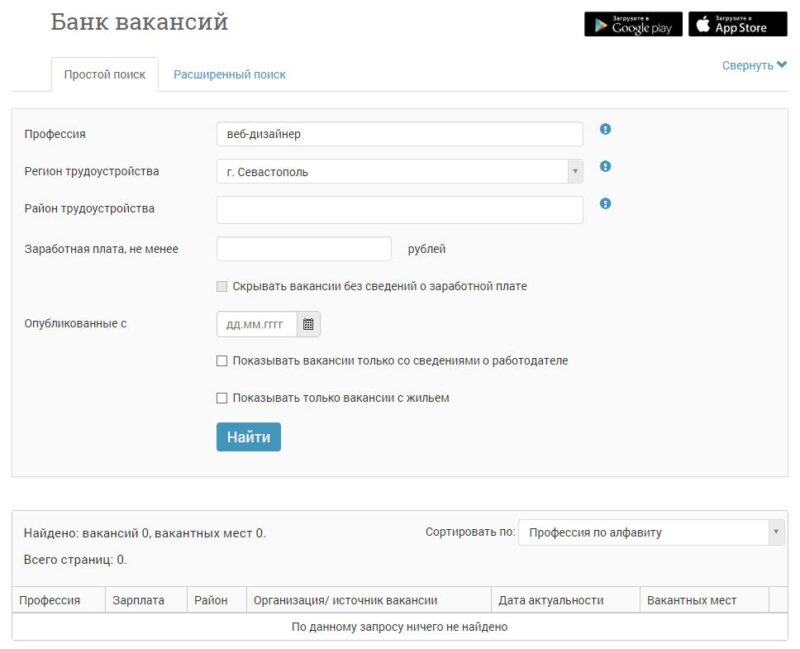Check 'Показывать только вакансии с жильем'
This screenshot has height=649, width=800.
coord(222,398)
